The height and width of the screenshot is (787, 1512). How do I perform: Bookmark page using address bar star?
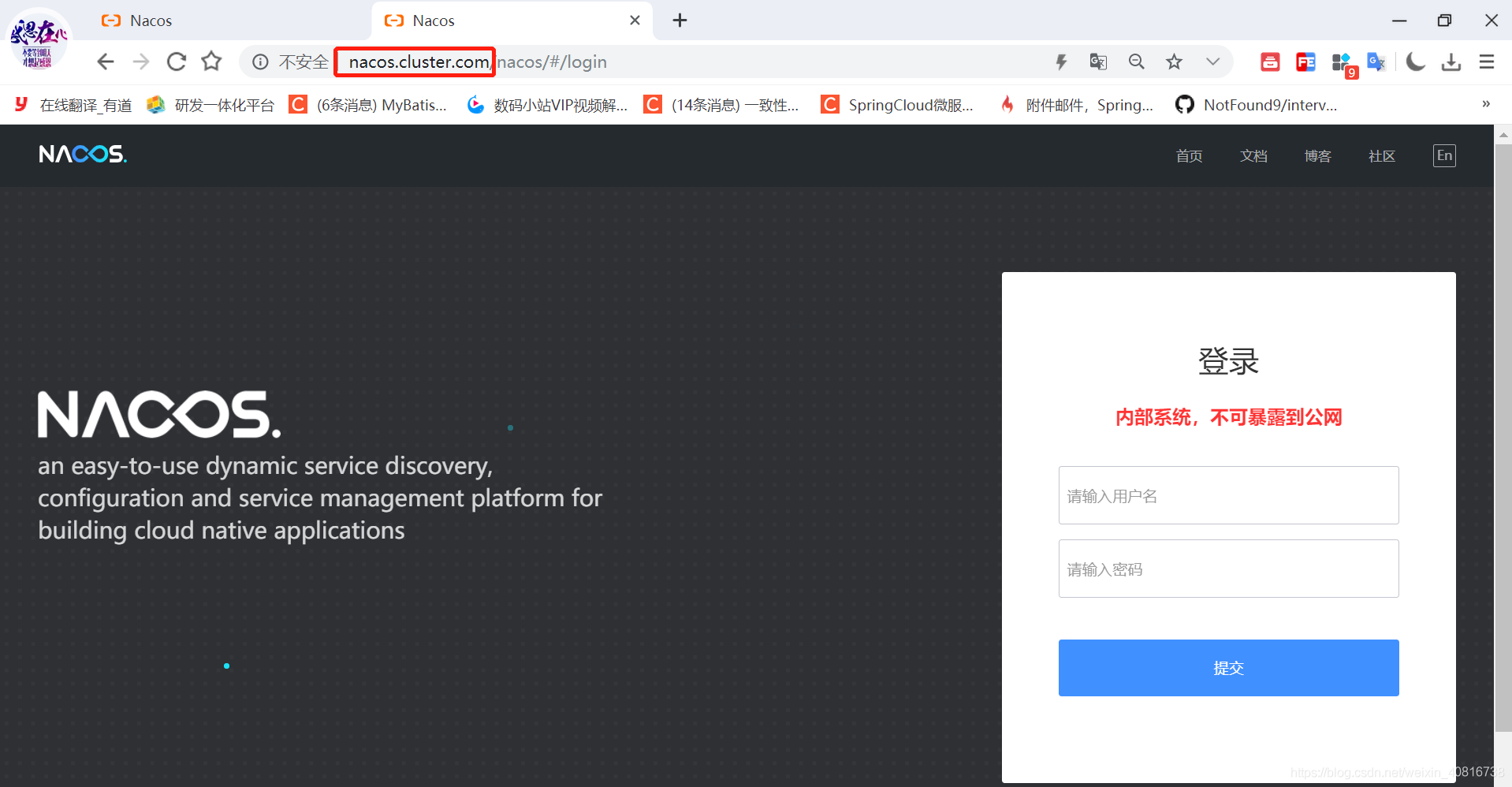(1174, 62)
